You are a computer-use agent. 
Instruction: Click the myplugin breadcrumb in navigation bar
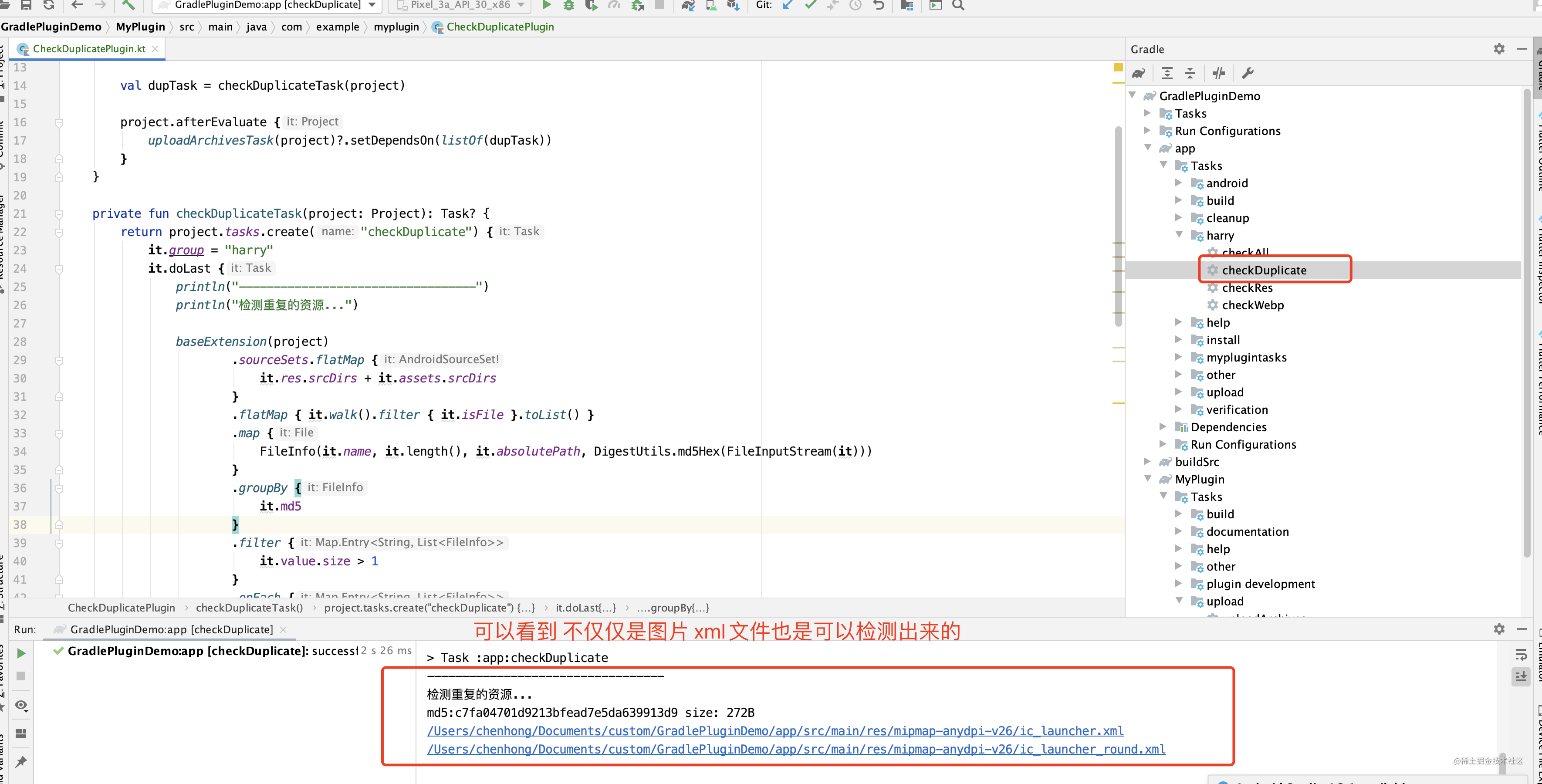396,27
